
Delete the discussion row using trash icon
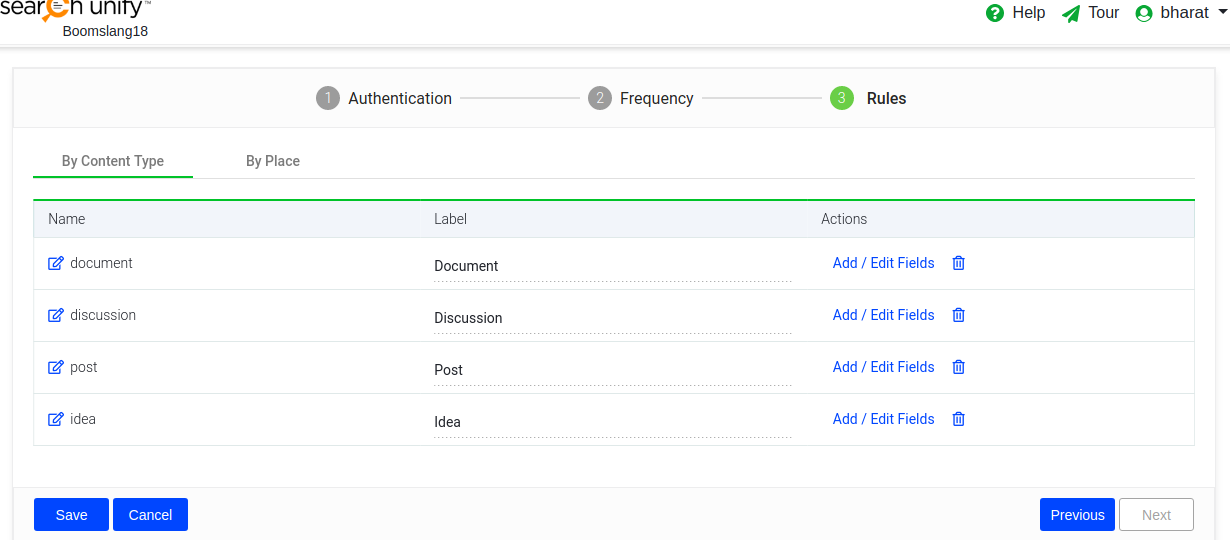[958, 315]
